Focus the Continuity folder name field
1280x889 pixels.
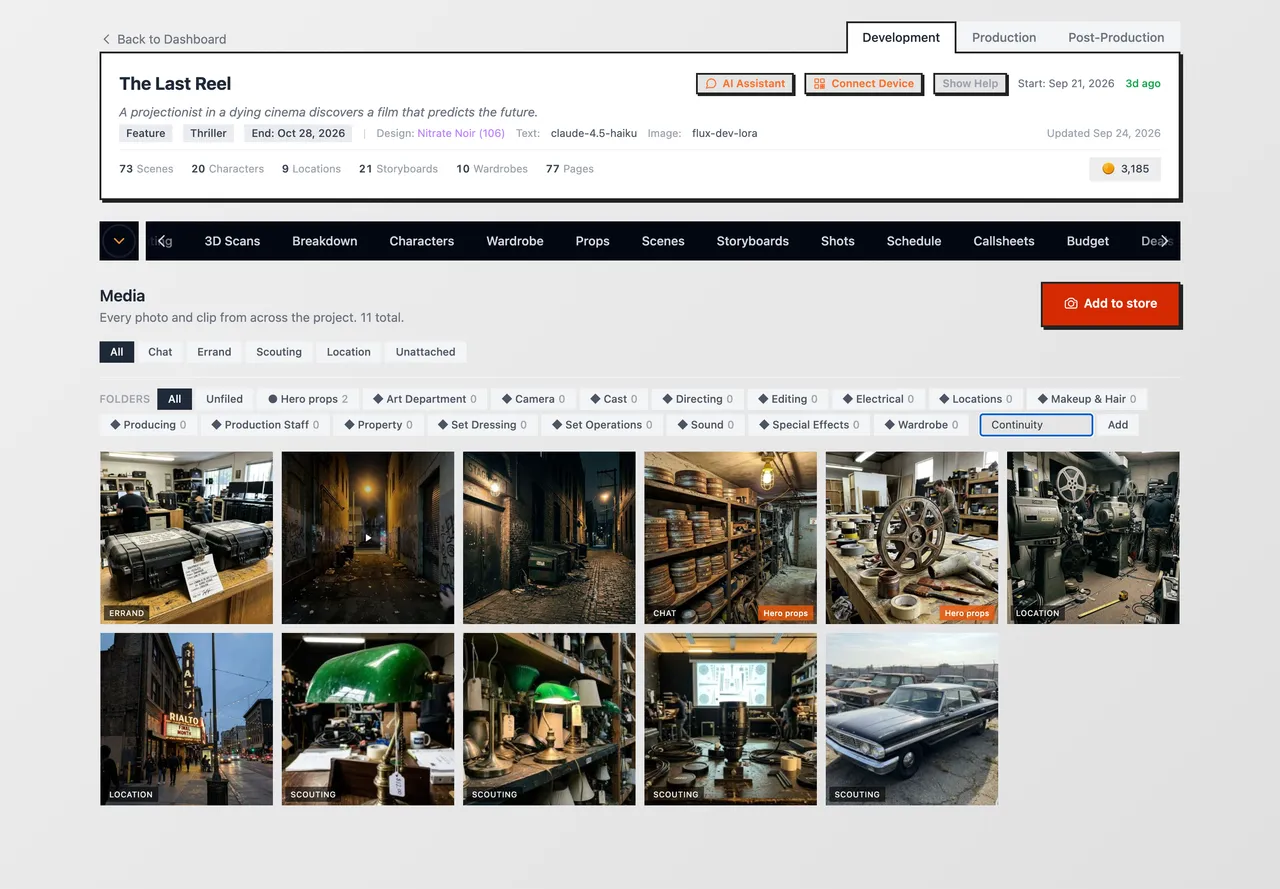(x=1036, y=425)
